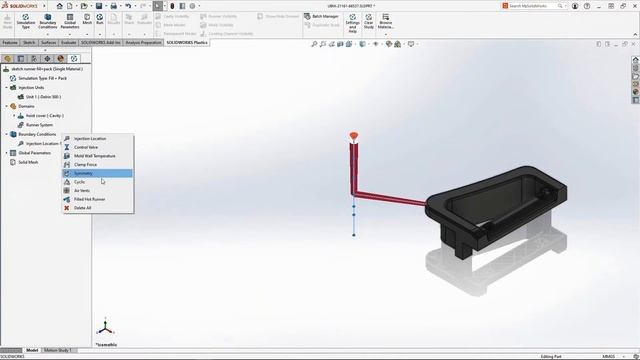Collapse the Boundary Conditions tree node
The width and height of the screenshot is (640, 360).
pos(7,134)
